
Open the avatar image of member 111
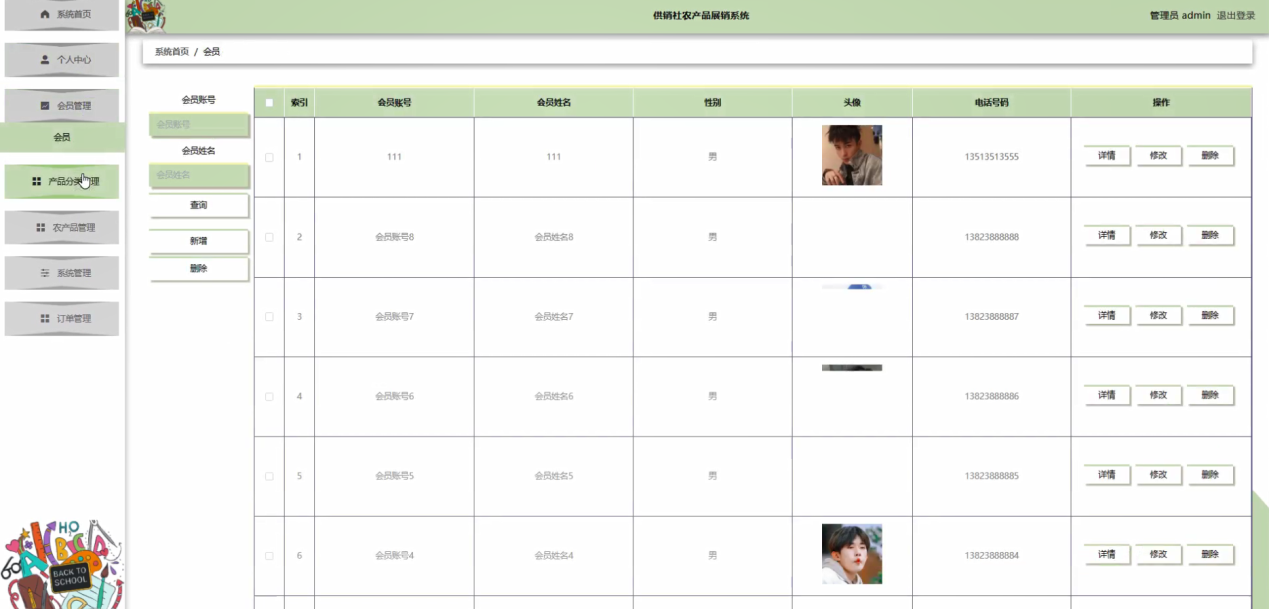(x=852, y=155)
